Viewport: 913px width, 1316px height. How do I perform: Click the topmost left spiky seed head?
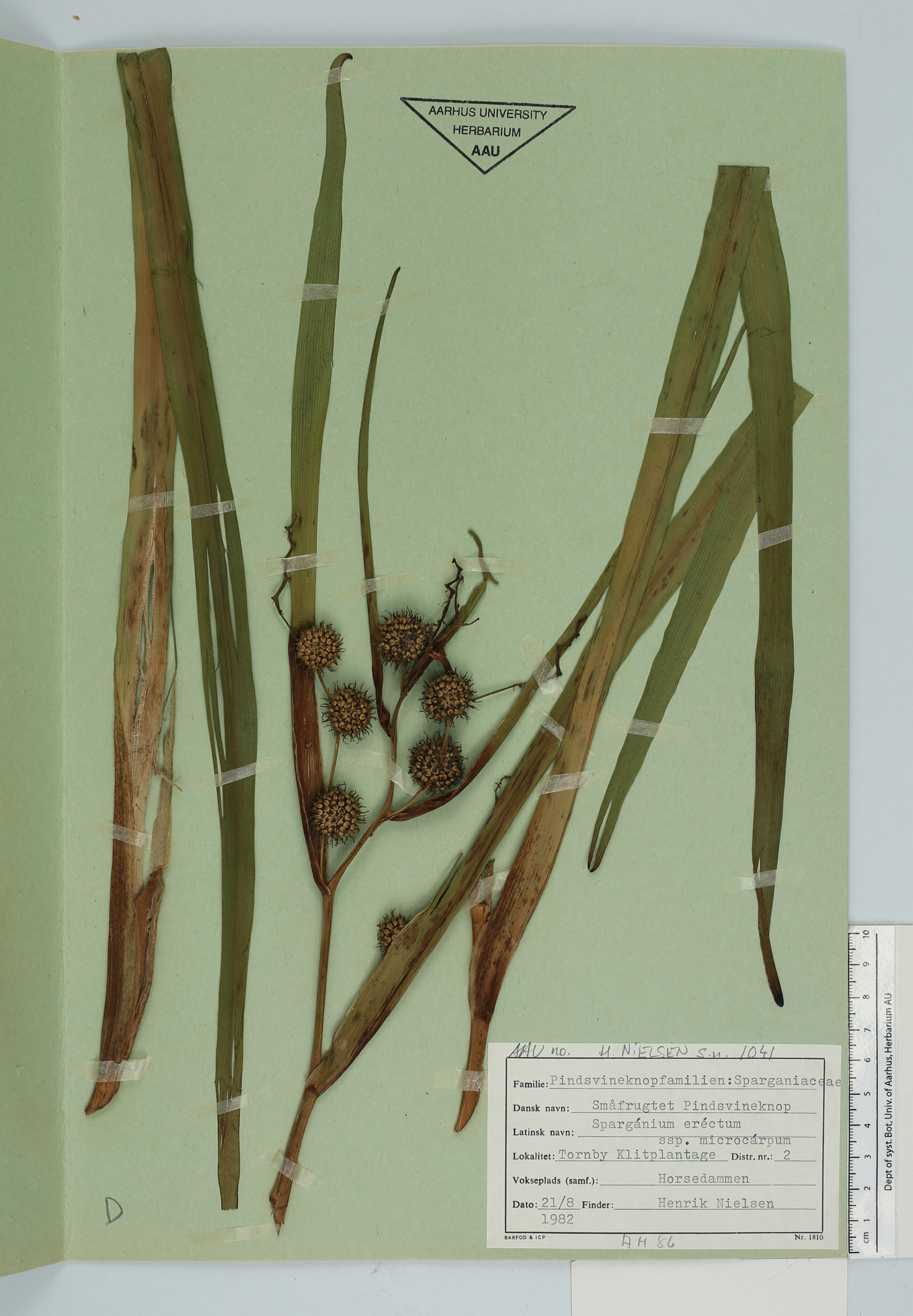pyautogui.click(x=317, y=647)
